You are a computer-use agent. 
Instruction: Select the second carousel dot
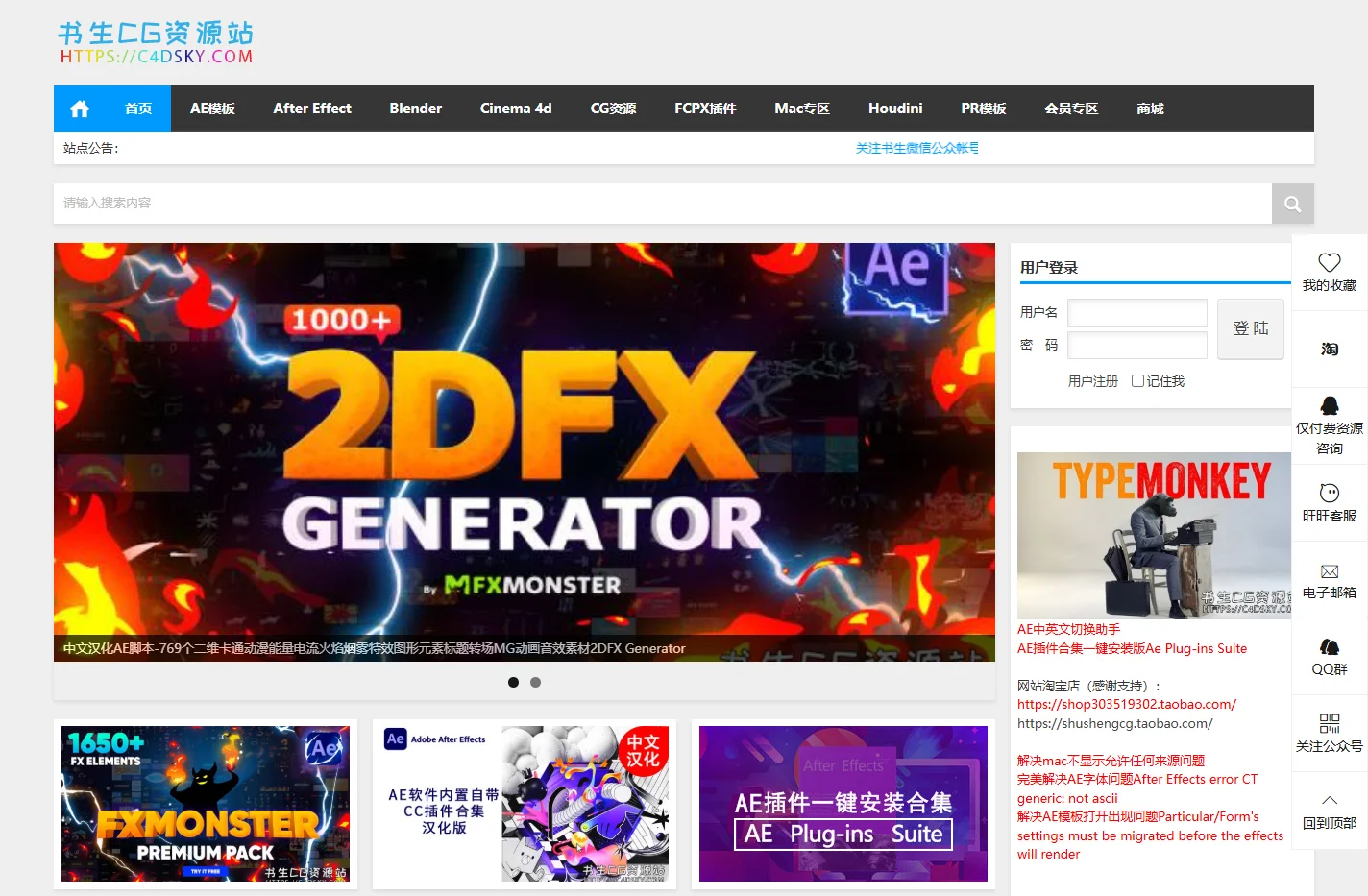[535, 682]
